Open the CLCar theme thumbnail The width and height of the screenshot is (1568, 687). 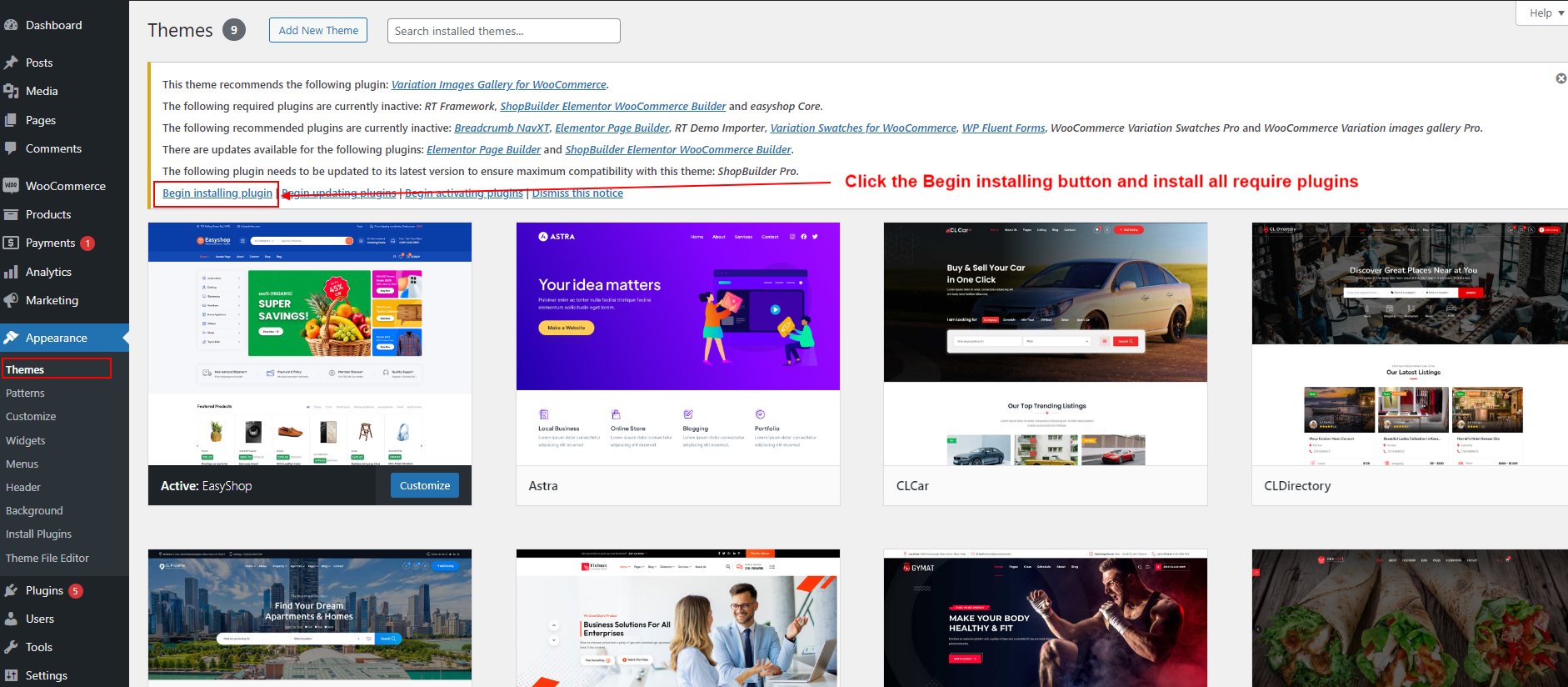coord(1046,343)
